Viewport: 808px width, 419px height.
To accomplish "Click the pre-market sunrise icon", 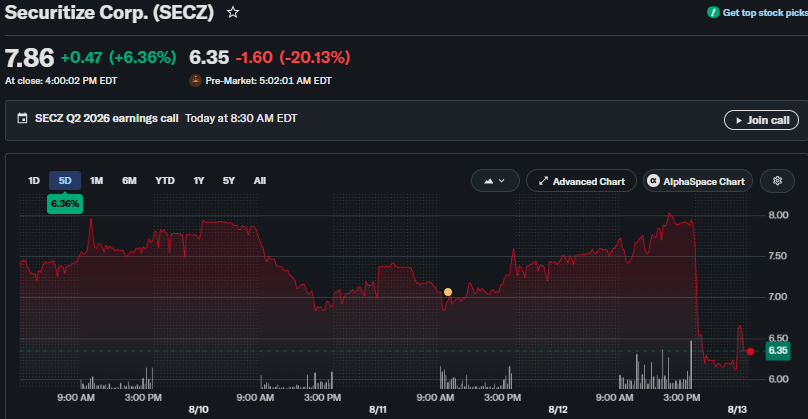I will tap(195, 80).
